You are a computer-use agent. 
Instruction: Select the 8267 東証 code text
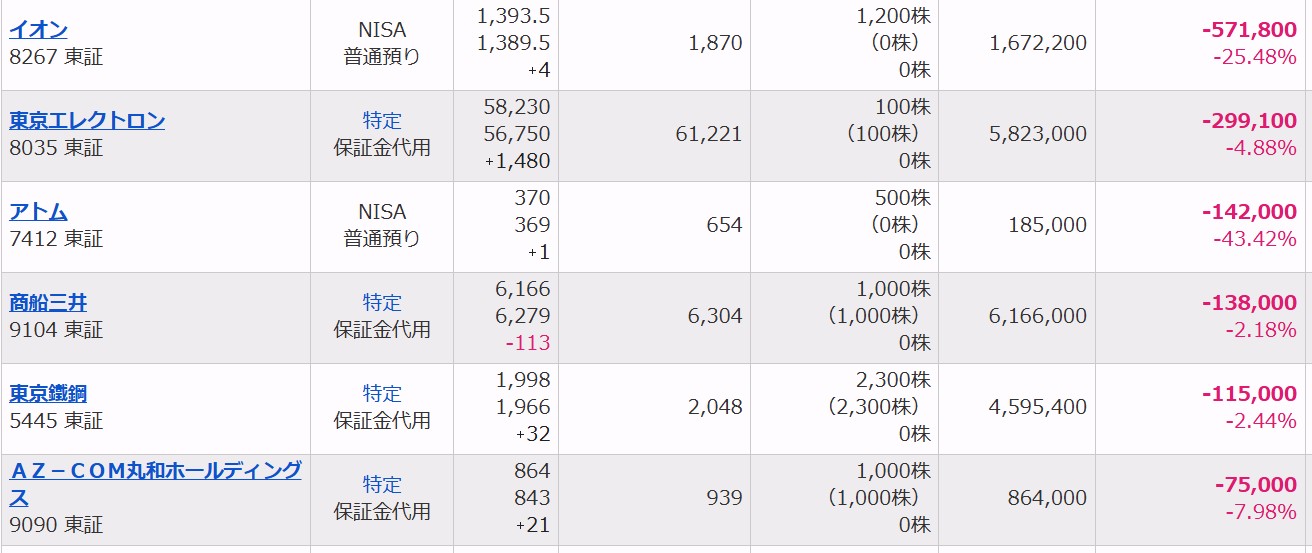coord(56,57)
